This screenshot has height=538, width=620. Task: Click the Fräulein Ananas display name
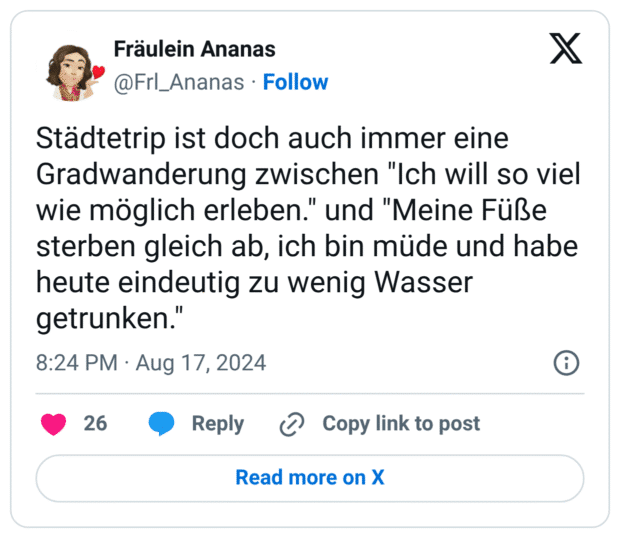[x=195, y=49]
